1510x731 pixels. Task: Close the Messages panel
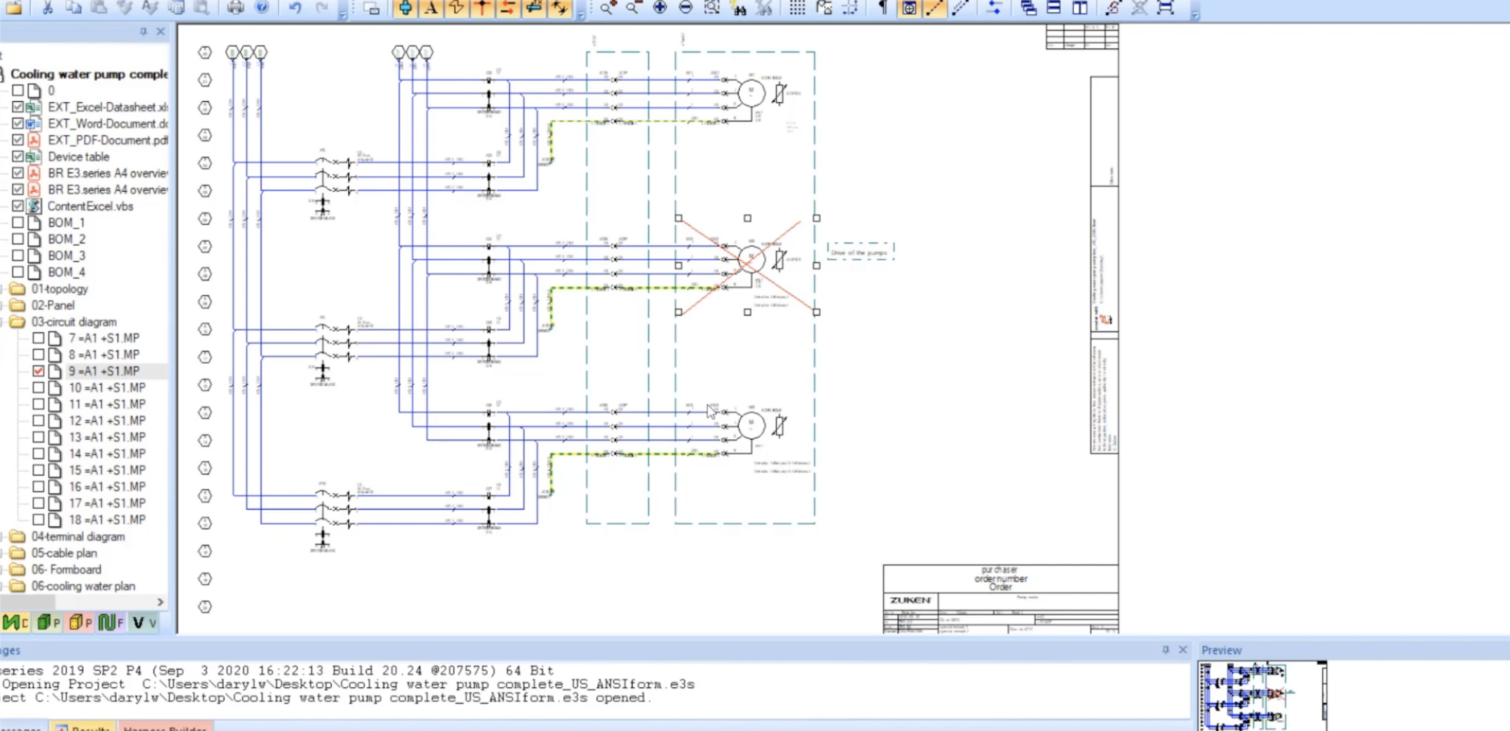(x=1183, y=650)
